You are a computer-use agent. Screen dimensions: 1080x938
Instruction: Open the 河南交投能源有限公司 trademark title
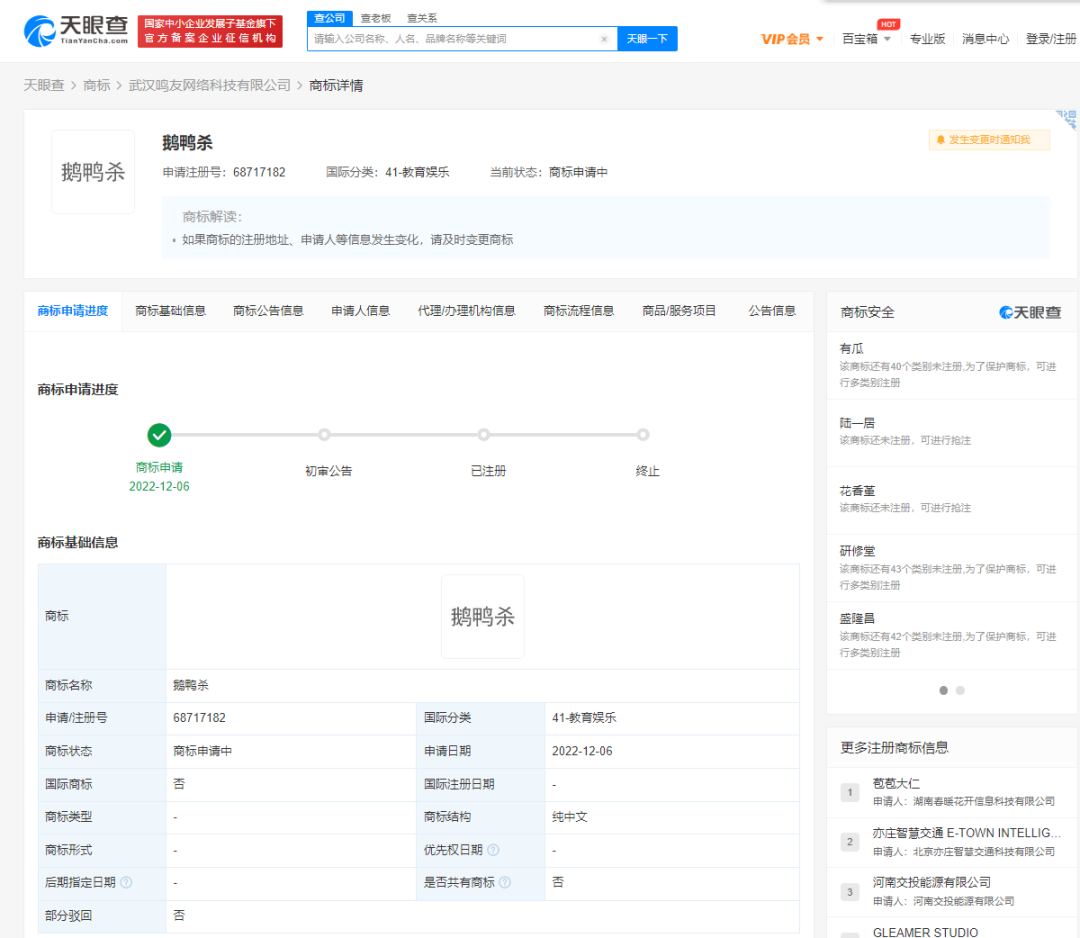pyautogui.click(x=931, y=882)
